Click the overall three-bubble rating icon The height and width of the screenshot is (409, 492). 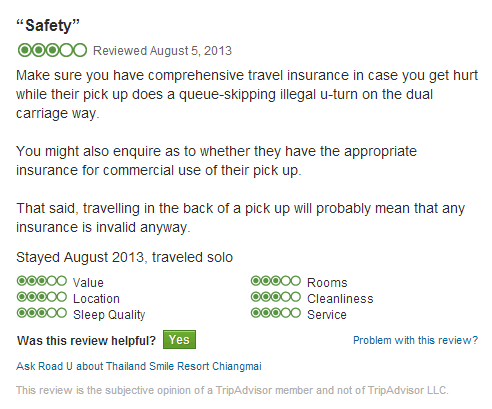tap(52, 50)
